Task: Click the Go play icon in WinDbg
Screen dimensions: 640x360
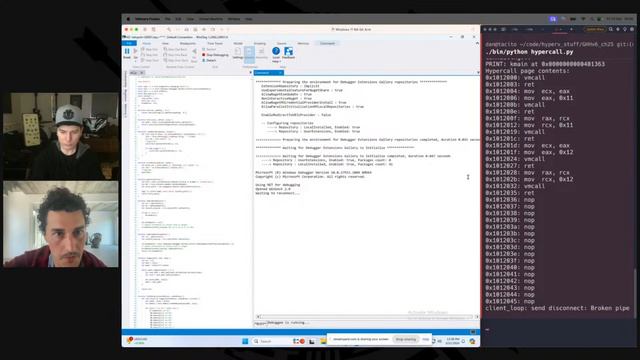Action: coord(136,51)
